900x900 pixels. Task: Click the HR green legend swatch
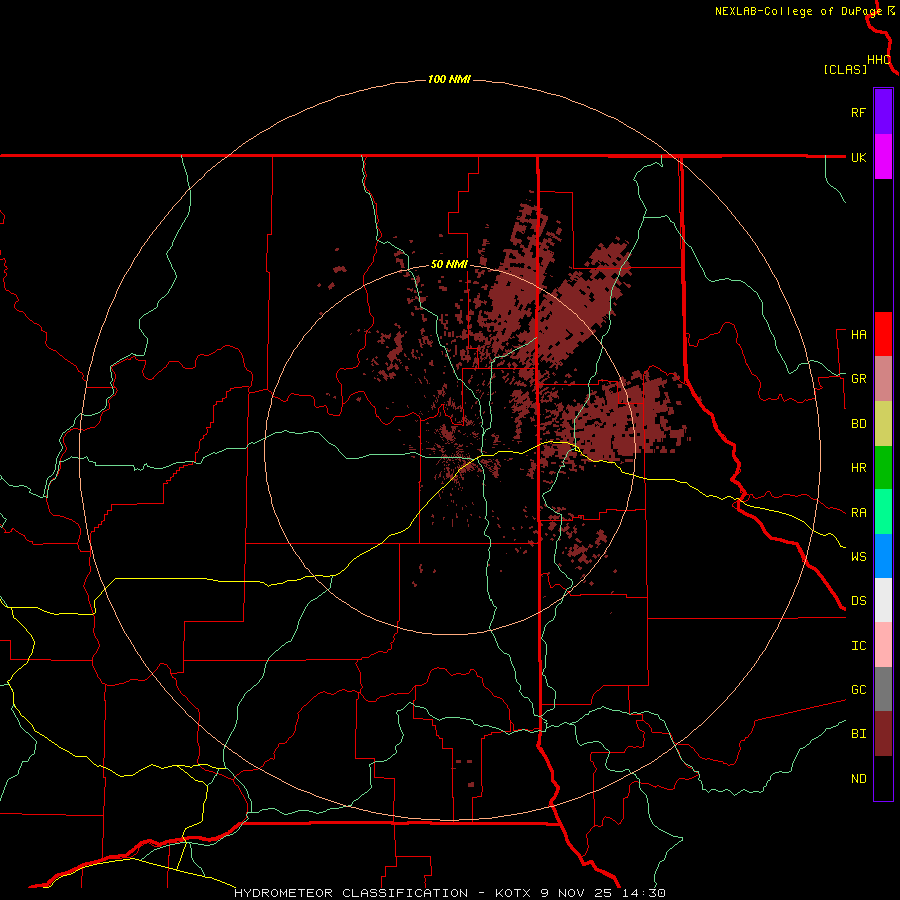(883, 468)
